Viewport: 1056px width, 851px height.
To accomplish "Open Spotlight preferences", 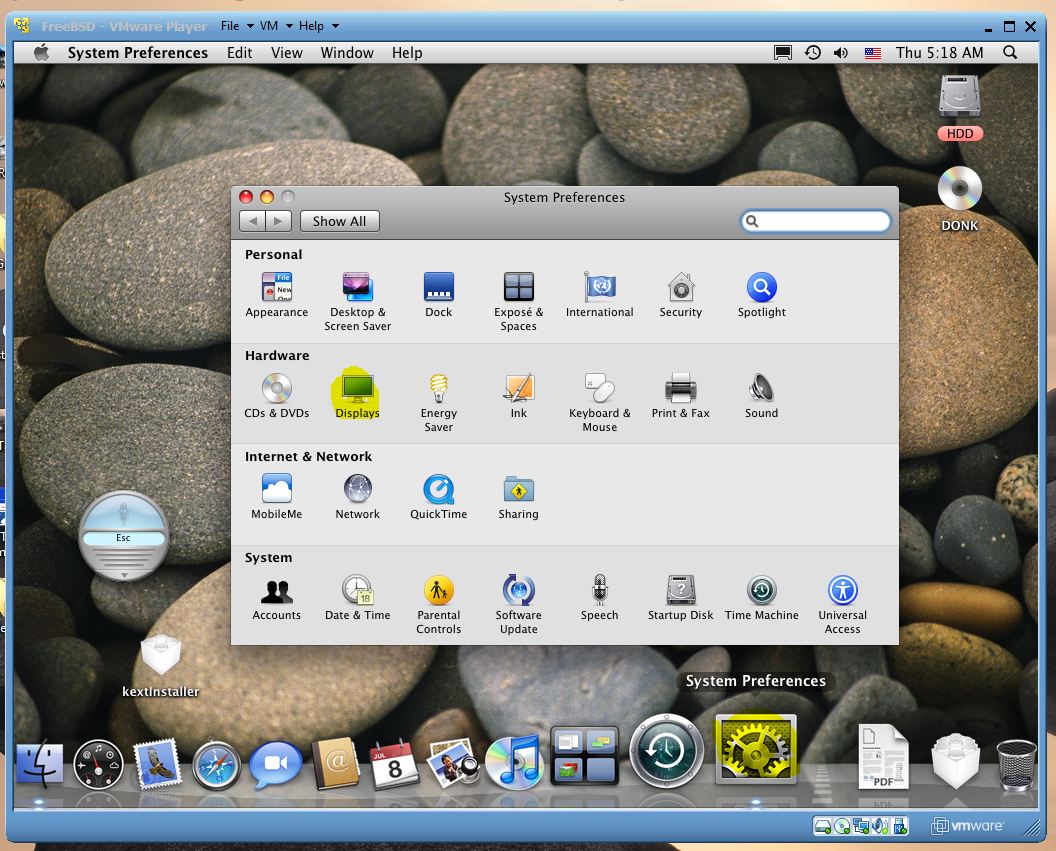I will click(x=762, y=294).
